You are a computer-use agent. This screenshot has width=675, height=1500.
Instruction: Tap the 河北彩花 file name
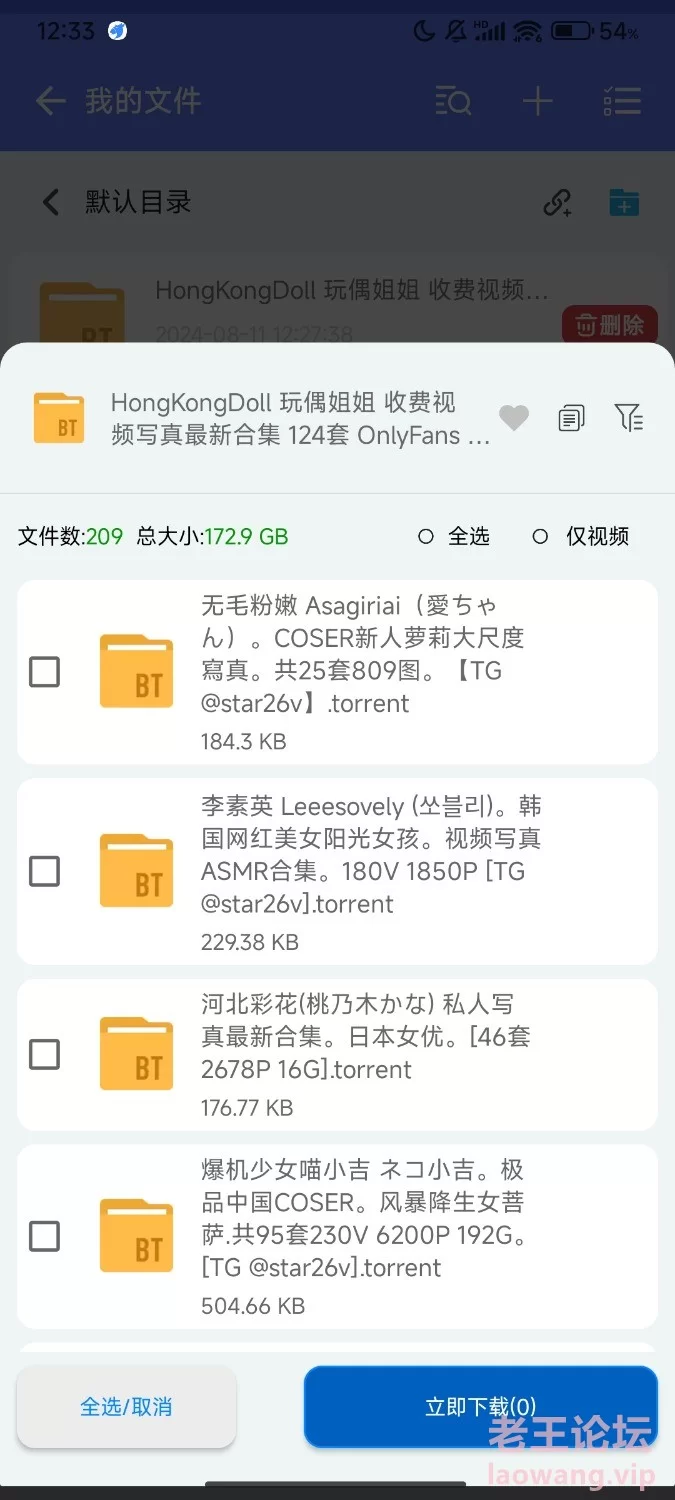pos(366,1037)
